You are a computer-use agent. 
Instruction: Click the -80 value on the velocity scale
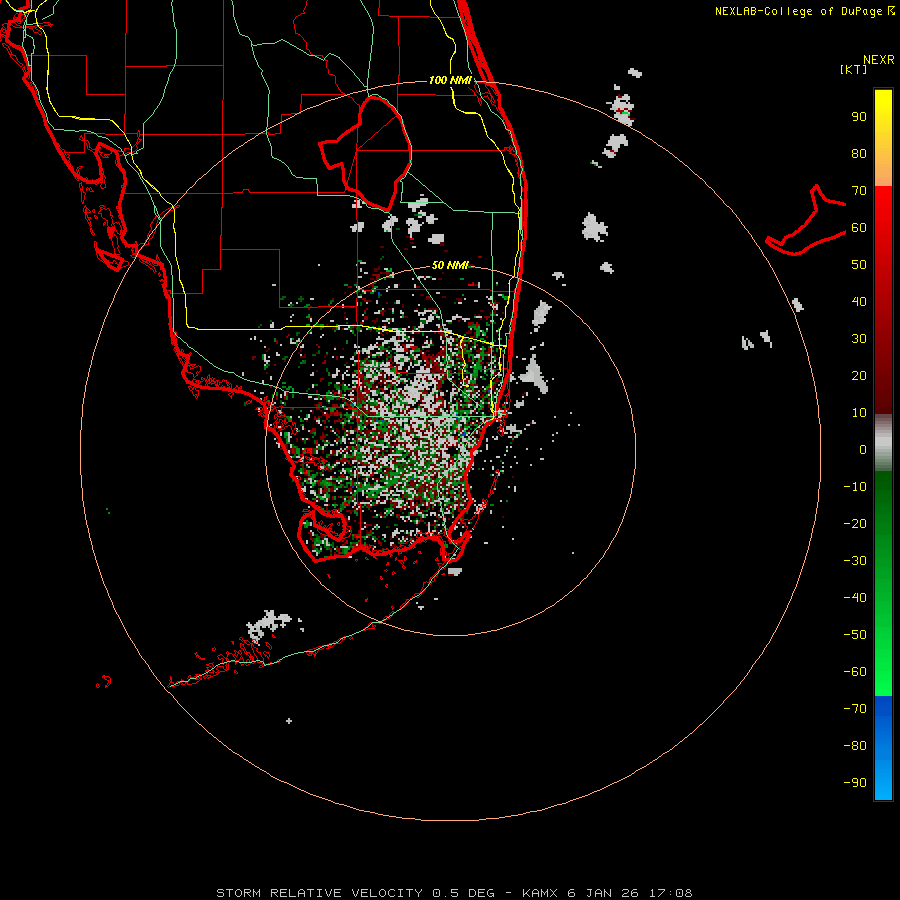pyautogui.click(x=855, y=746)
